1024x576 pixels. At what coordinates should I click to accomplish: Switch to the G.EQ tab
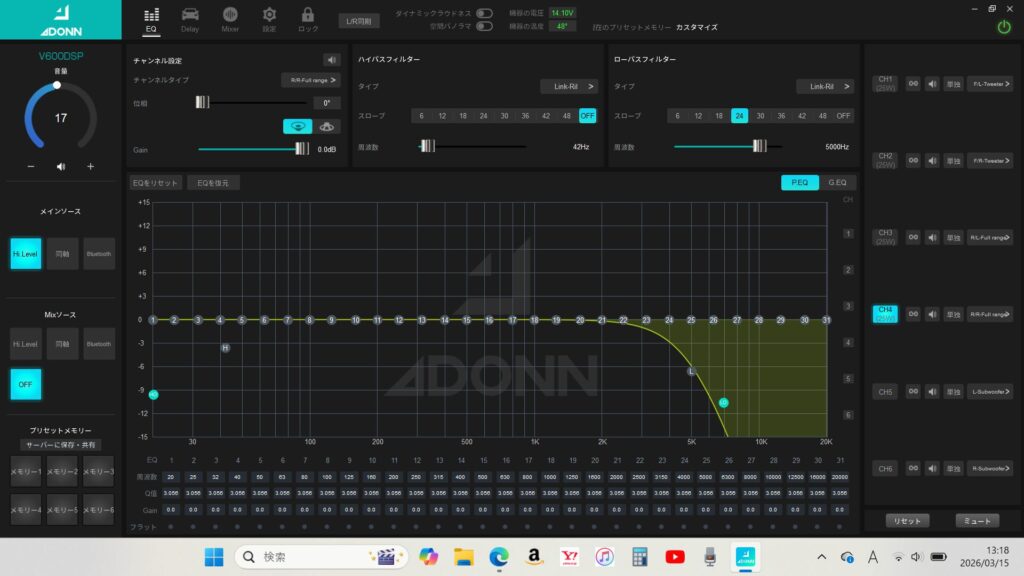click(837, 183)
